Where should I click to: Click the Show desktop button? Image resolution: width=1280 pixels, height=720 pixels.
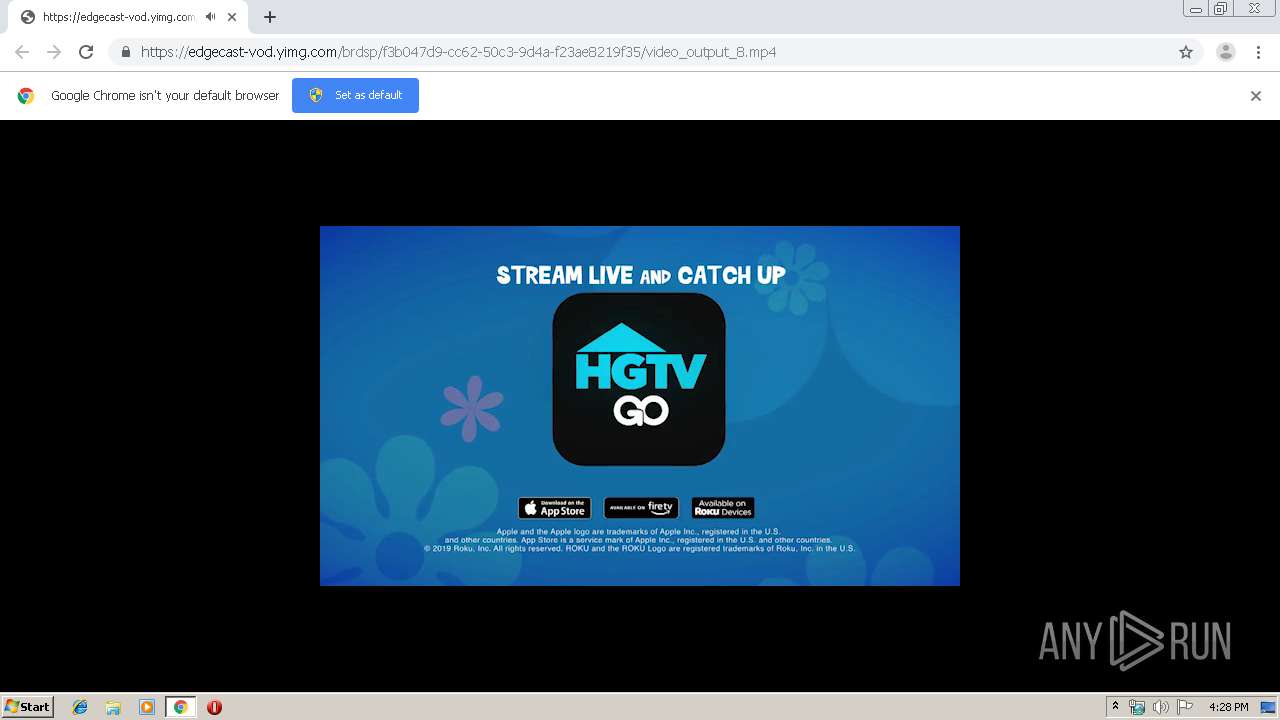tap(1268, 707)
